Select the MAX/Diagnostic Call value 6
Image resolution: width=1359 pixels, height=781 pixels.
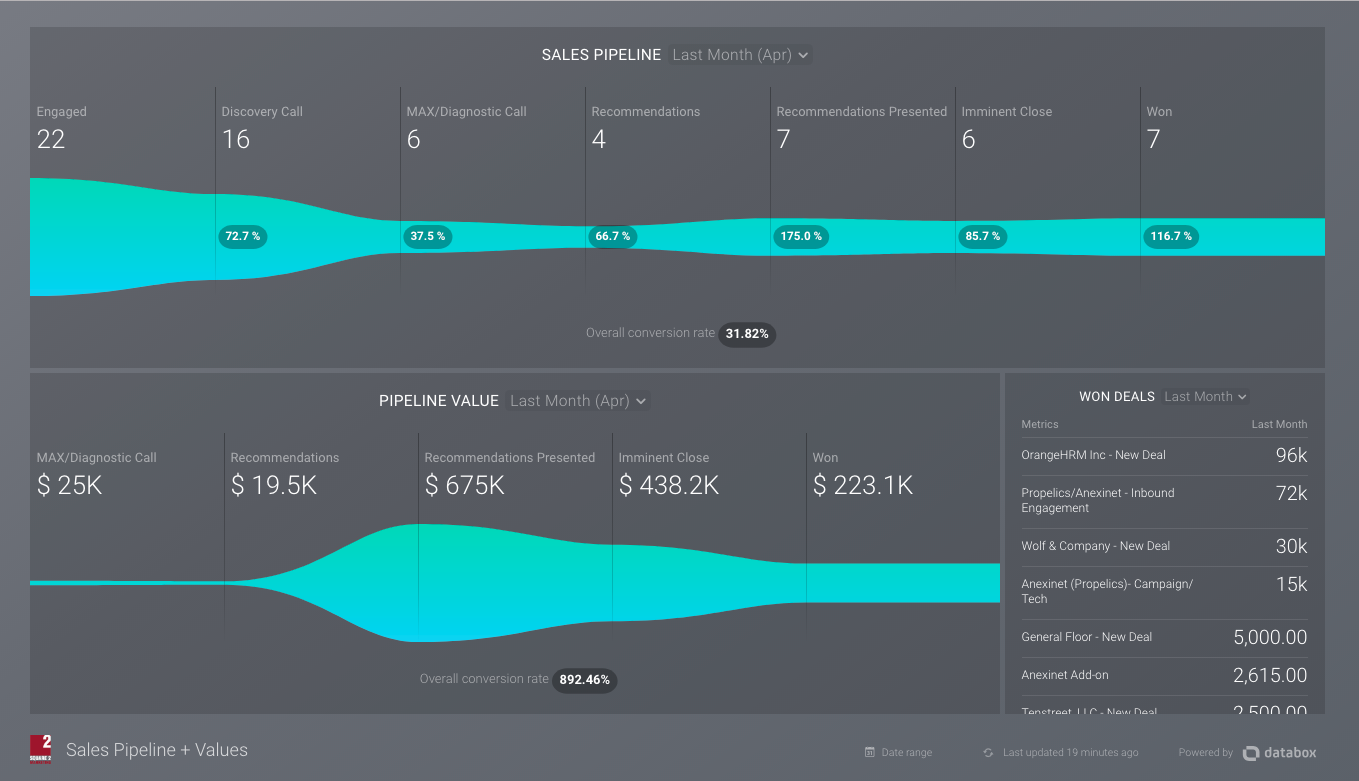pos(413,139)
